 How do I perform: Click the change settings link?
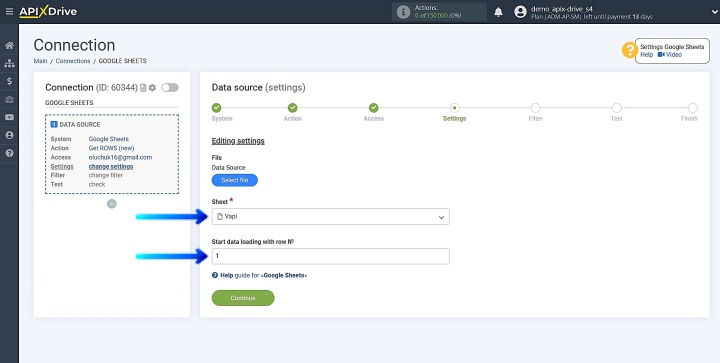[111, 167]
